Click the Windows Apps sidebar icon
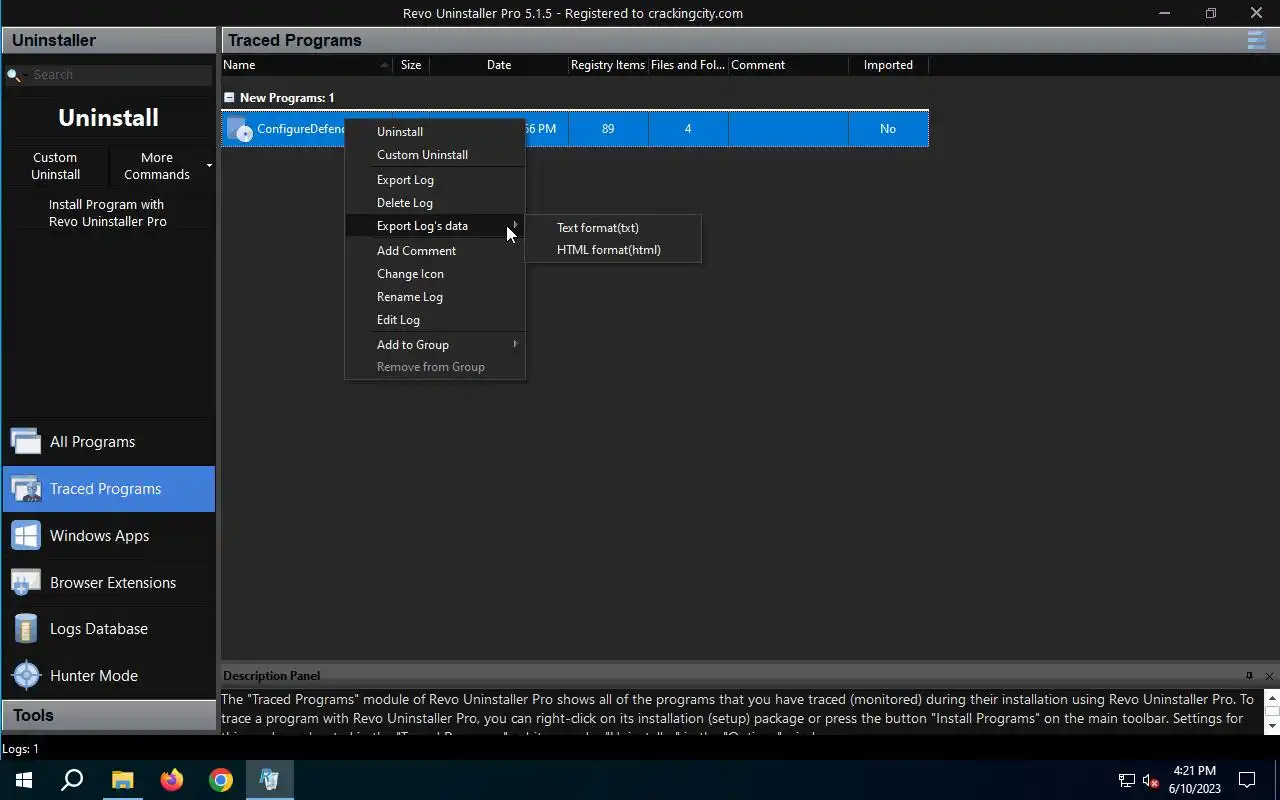Image resolution: width=1280 pixels, height=800 pixels. click(x=26, y=535)
